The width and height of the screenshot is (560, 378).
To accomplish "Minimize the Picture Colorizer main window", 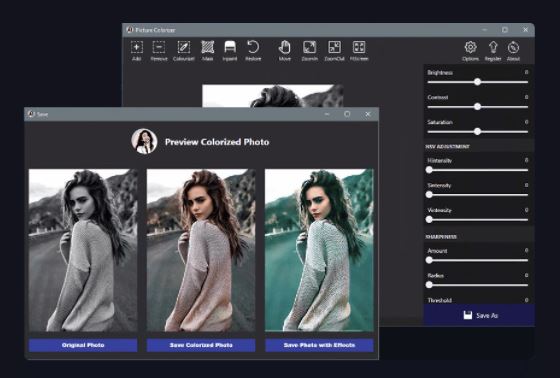I will click(484, 30).
